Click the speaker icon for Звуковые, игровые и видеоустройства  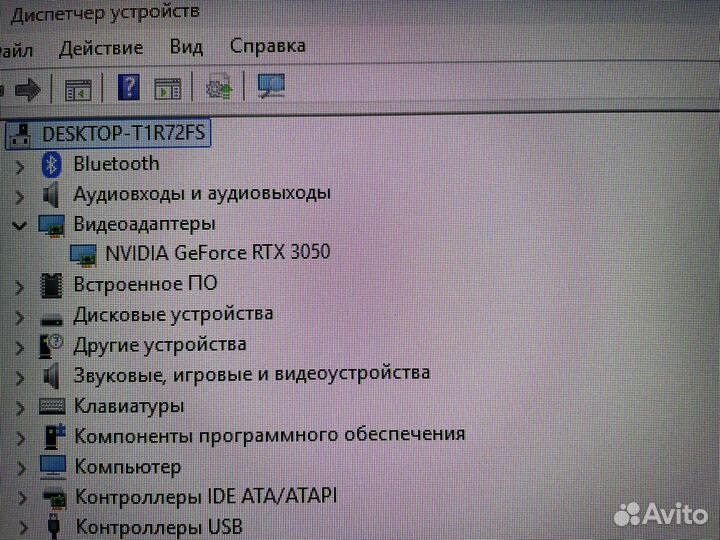tap(51, 376)
